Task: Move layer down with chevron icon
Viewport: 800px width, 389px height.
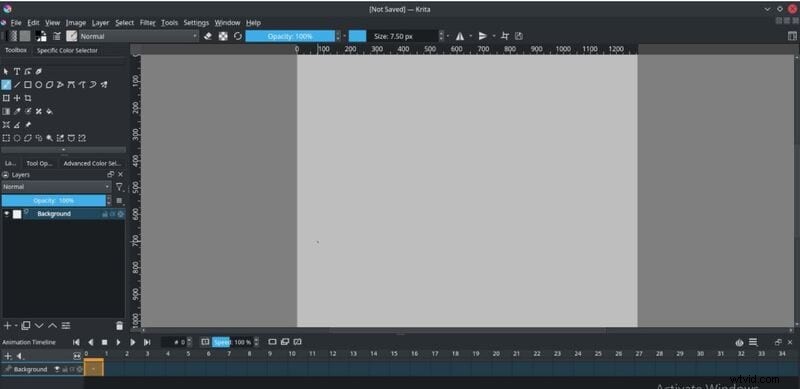Action: tap(39, 326)
